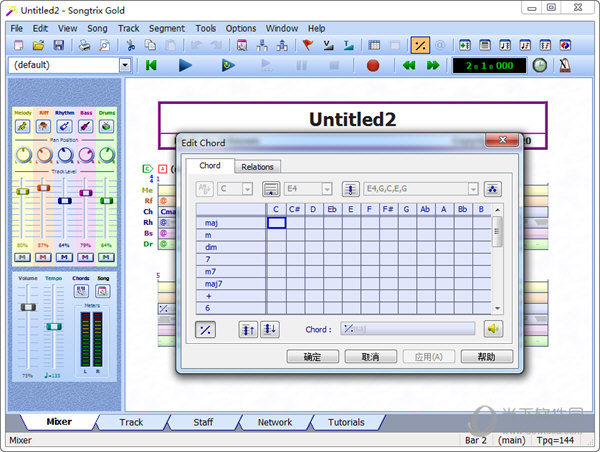
Task: Click the inversion-up arrow icon in dialog
Action: [248, 329]
